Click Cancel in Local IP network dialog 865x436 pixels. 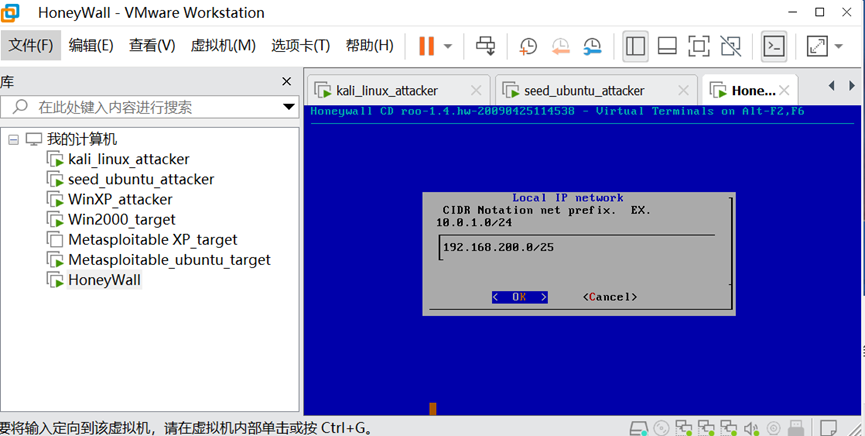610,297
